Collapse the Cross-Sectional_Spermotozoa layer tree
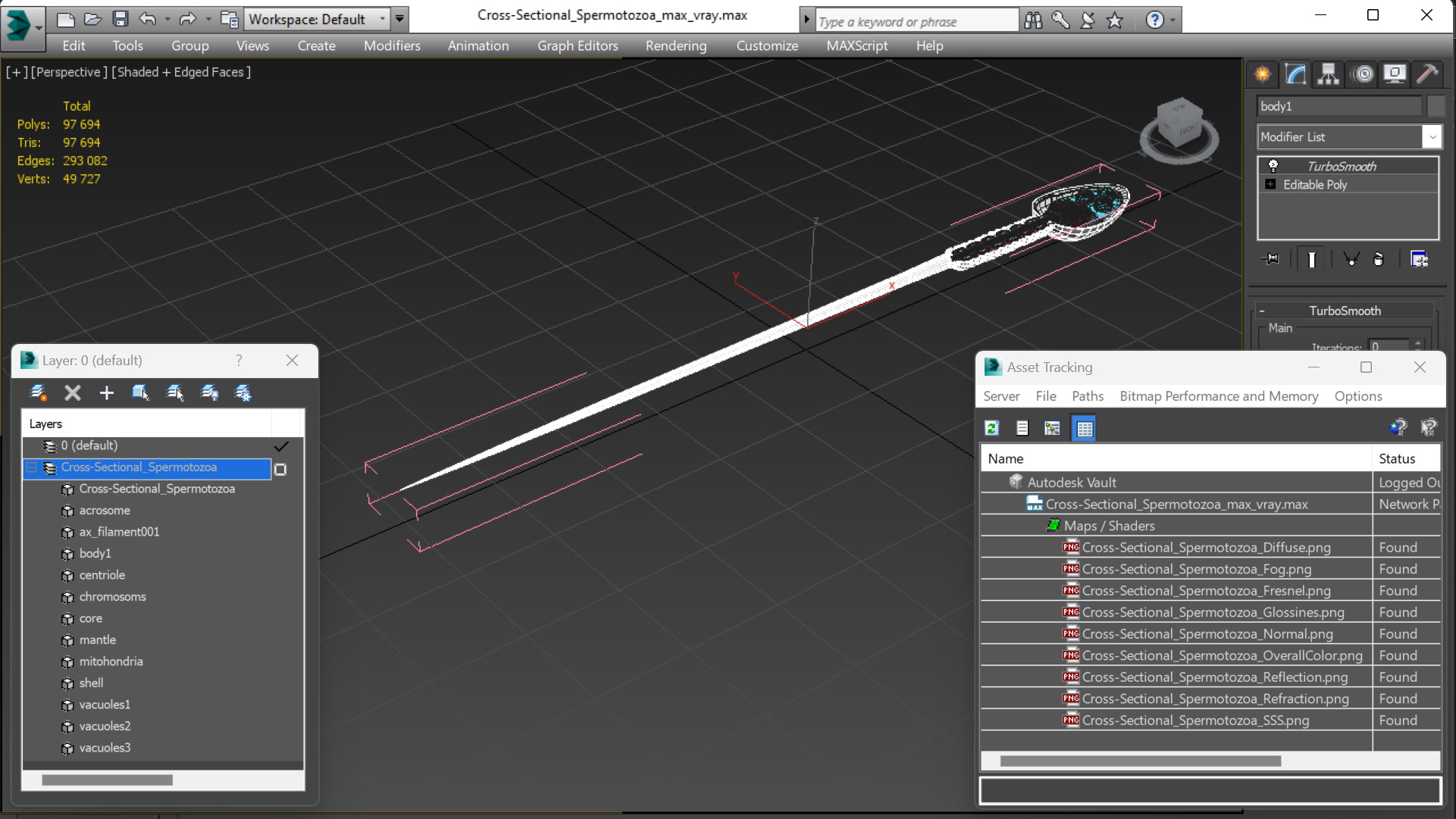 point(31,467)
